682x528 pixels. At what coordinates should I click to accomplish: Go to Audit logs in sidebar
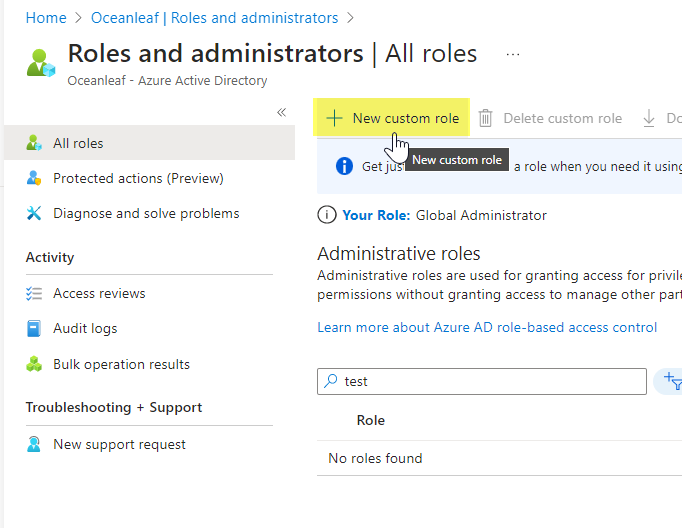[85, 328]
